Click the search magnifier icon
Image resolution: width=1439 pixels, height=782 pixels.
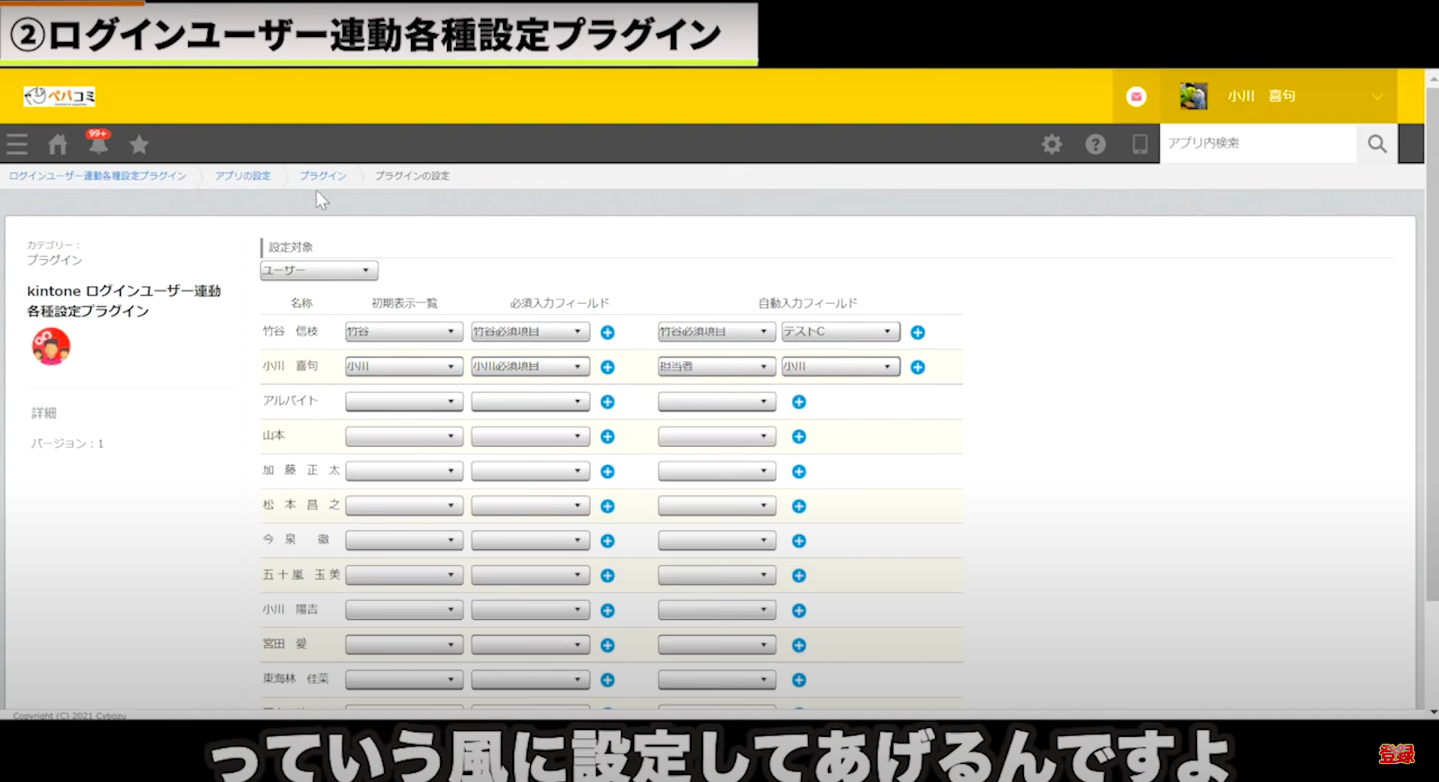click(x=1377, y=144)
